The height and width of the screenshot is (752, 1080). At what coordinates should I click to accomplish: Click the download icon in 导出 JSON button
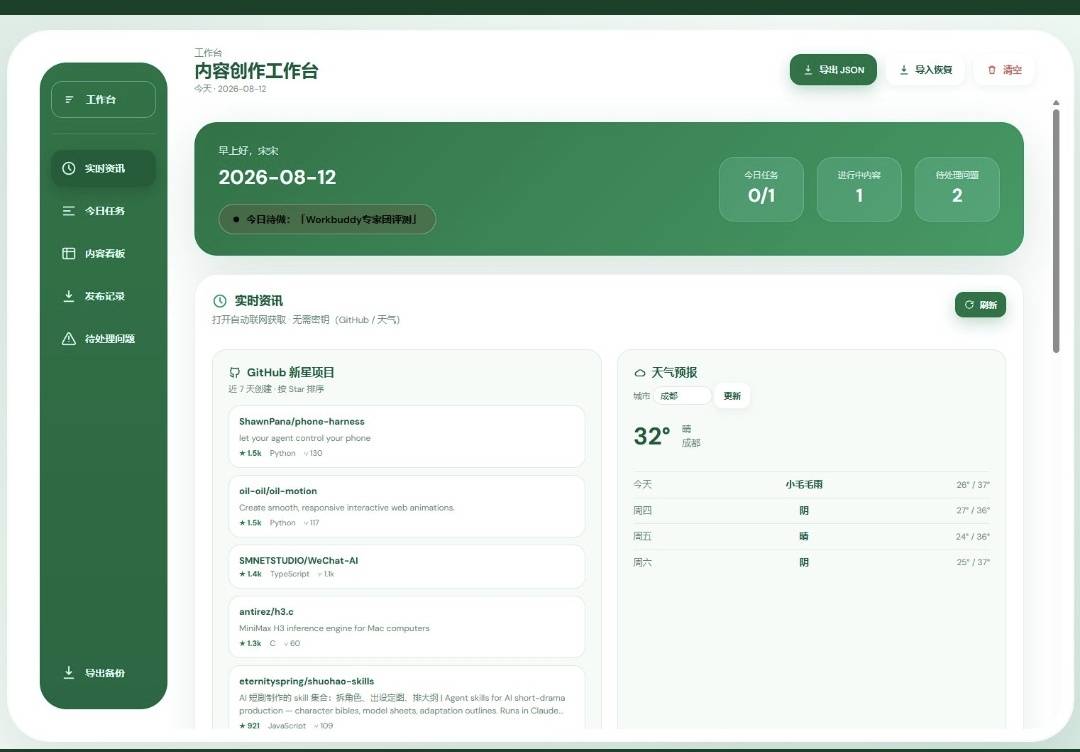pyautogui.click(x=808, y=70)
